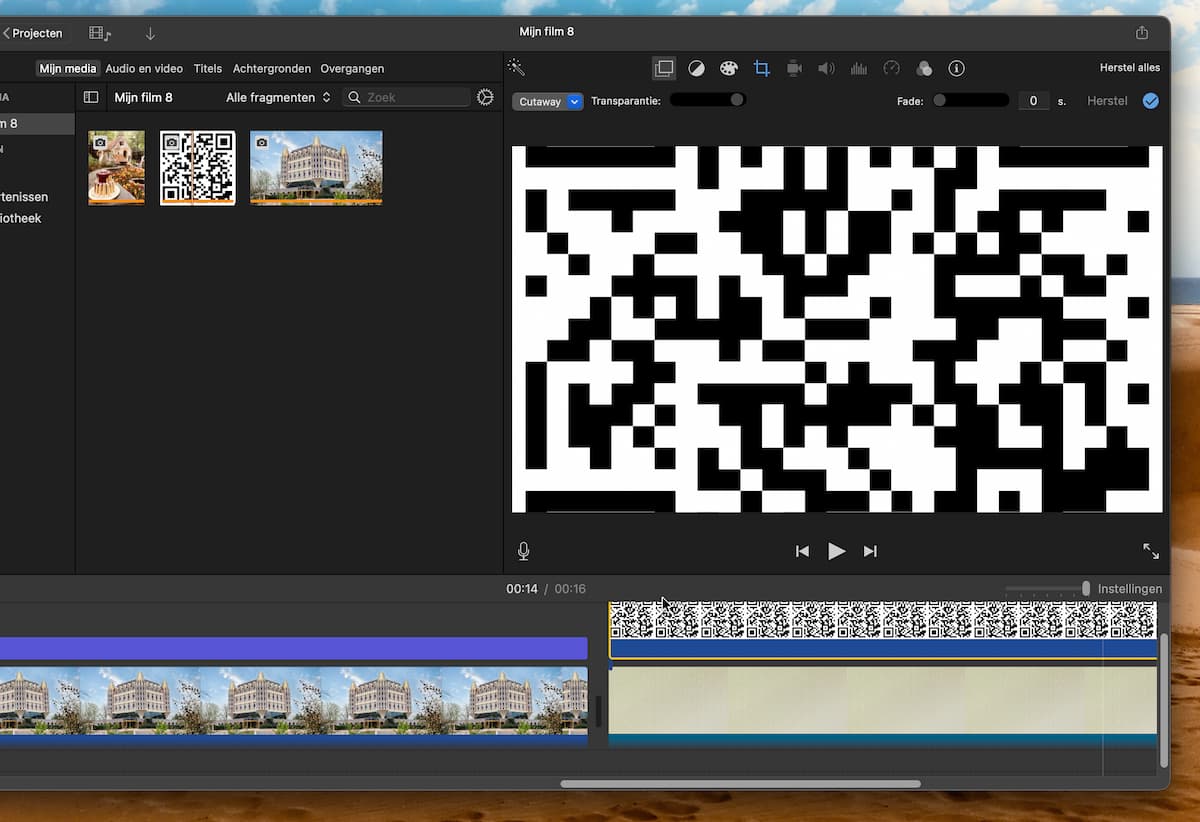The width and height of the screenshot is (1200, 822).
Task: Open the stabilization camera tool
Action: click(794, 68)
